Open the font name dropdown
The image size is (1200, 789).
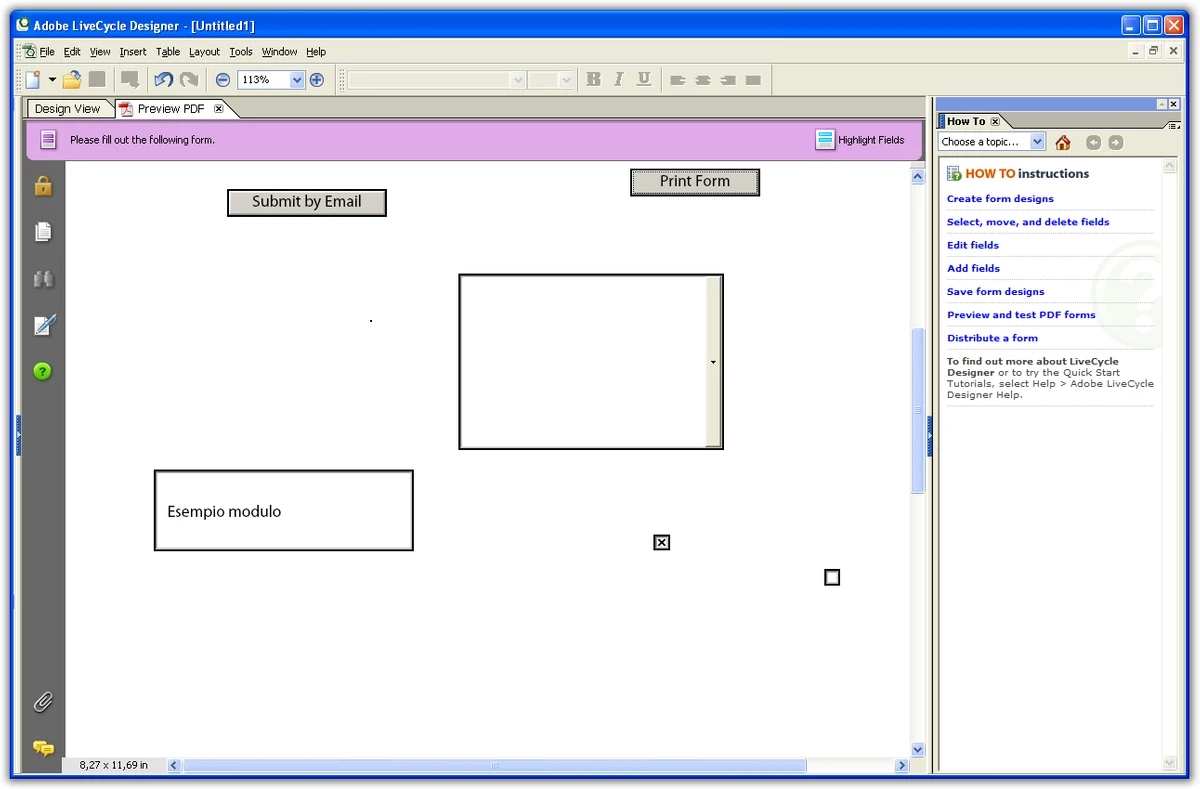tap(517, 80)
